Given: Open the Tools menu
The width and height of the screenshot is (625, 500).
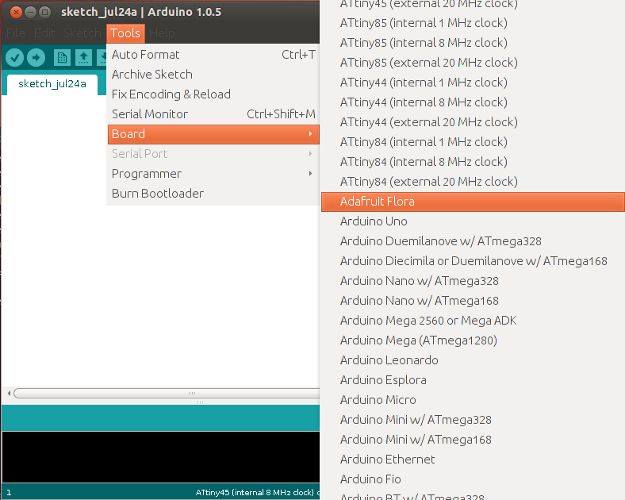Looking at the screenshot, I should tap(125, 33).
